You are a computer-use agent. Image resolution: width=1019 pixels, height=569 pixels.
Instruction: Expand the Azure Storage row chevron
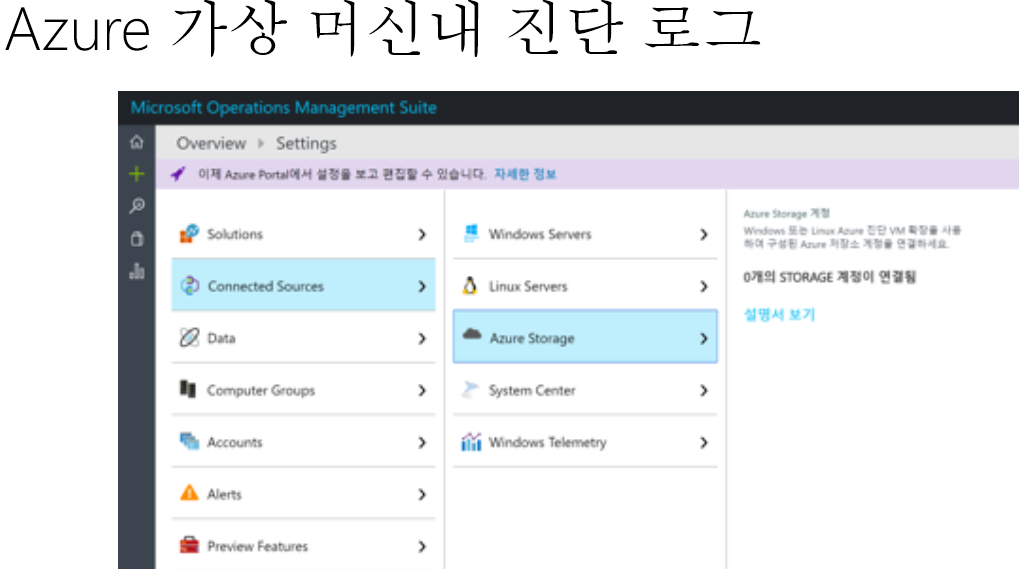click(x=704, y=338)
